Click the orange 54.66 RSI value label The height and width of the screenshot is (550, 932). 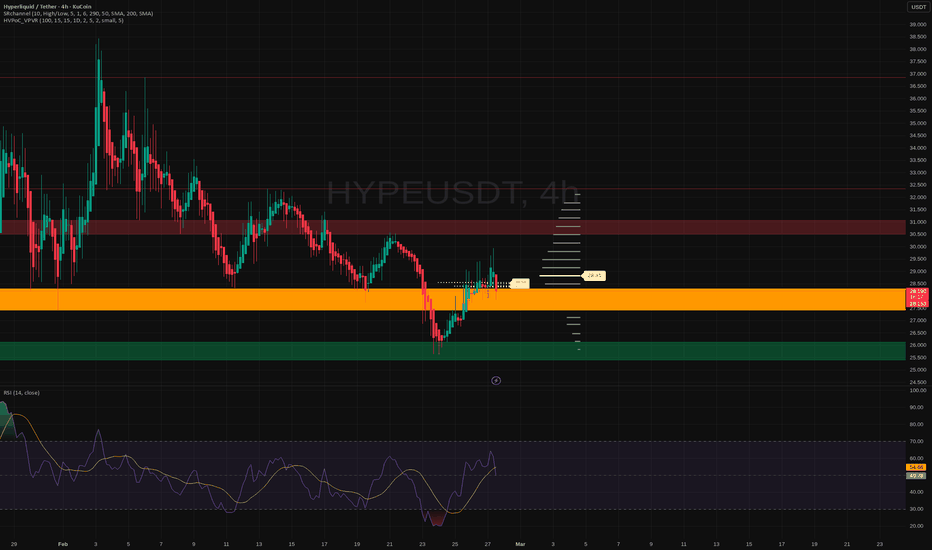click(x=916, y=467)
